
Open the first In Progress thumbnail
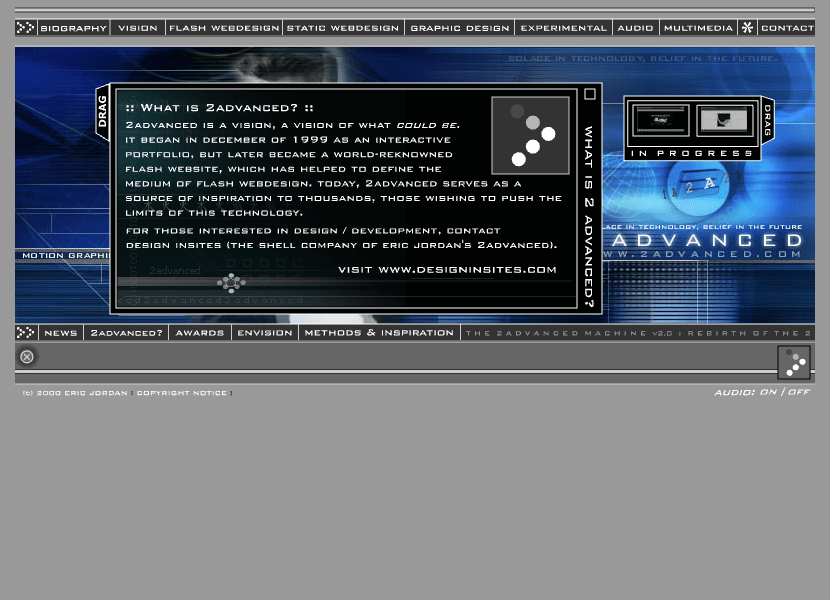660,120
